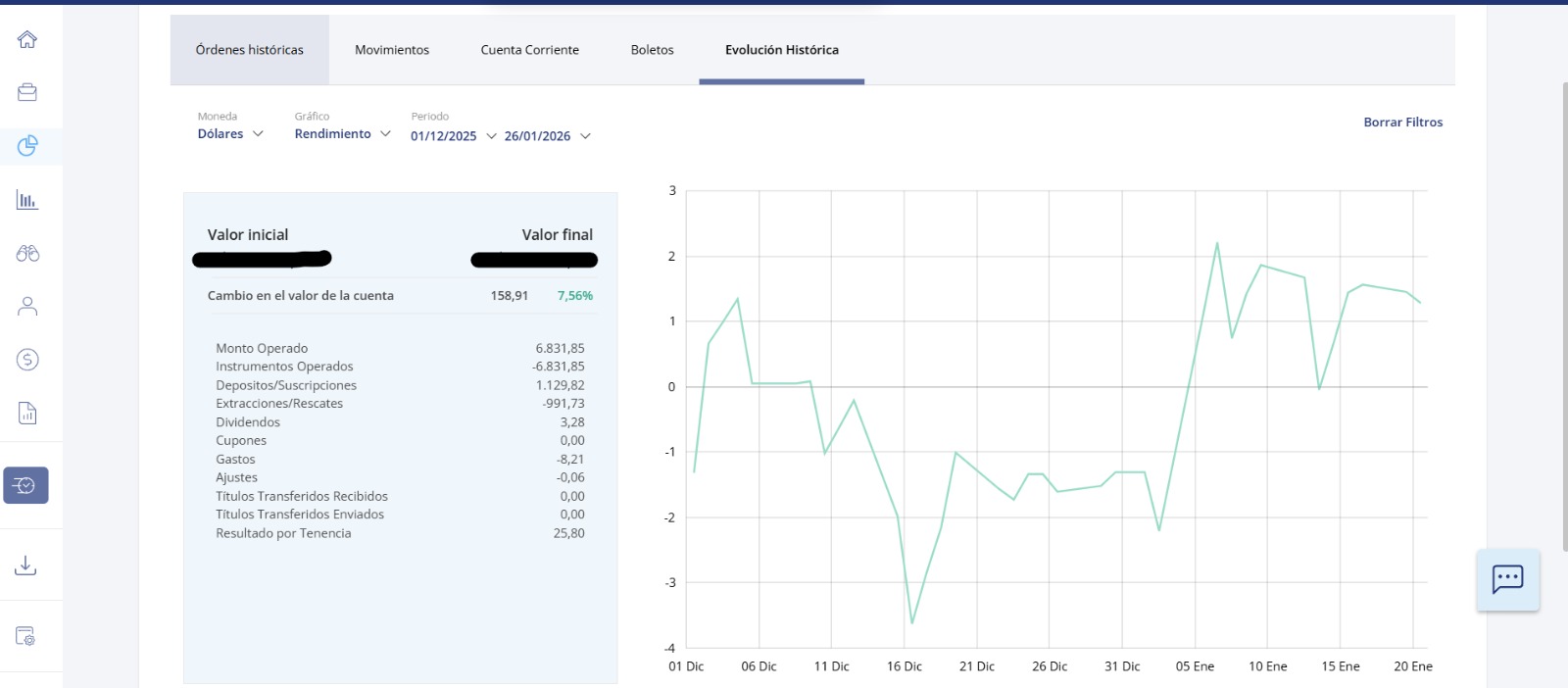Click the page's vertical scrollbar
1568x688 pixels.
click(x=1564, y=314)
